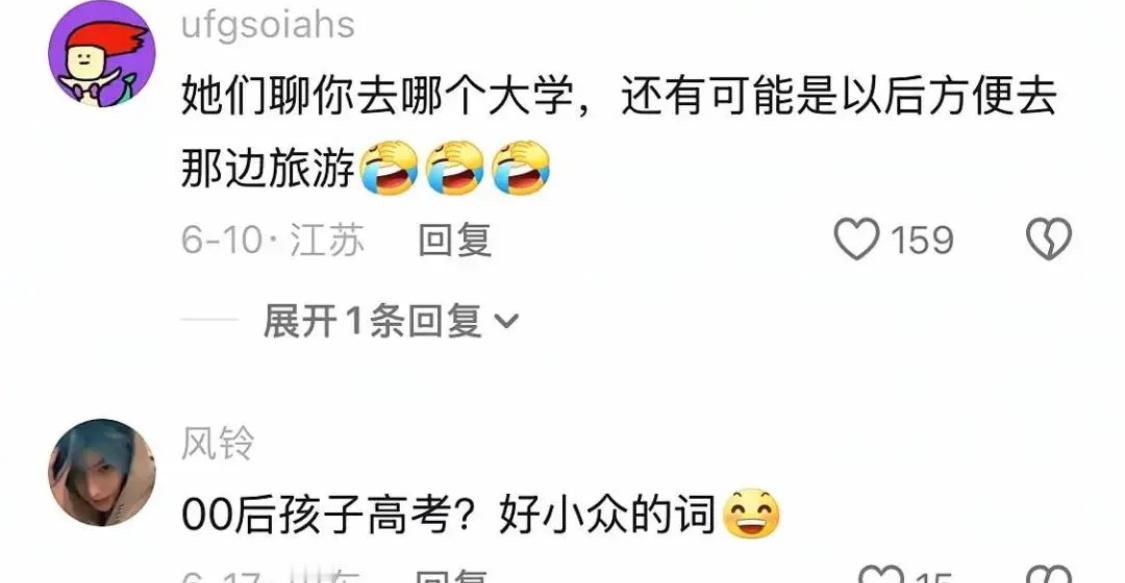The height and width of the screenshot is (583, 1125).
Task: Dislike 风铃's comment broken heart icon
Action: pyautogui.click(x=1049, y=575)
